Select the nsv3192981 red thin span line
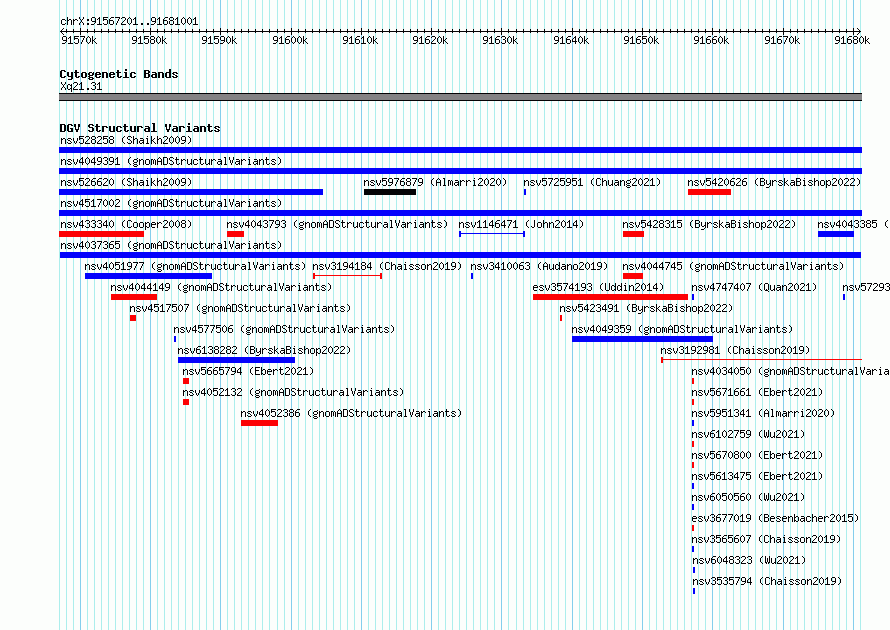This screenshot has width=890, height=630. click(761, 360)
